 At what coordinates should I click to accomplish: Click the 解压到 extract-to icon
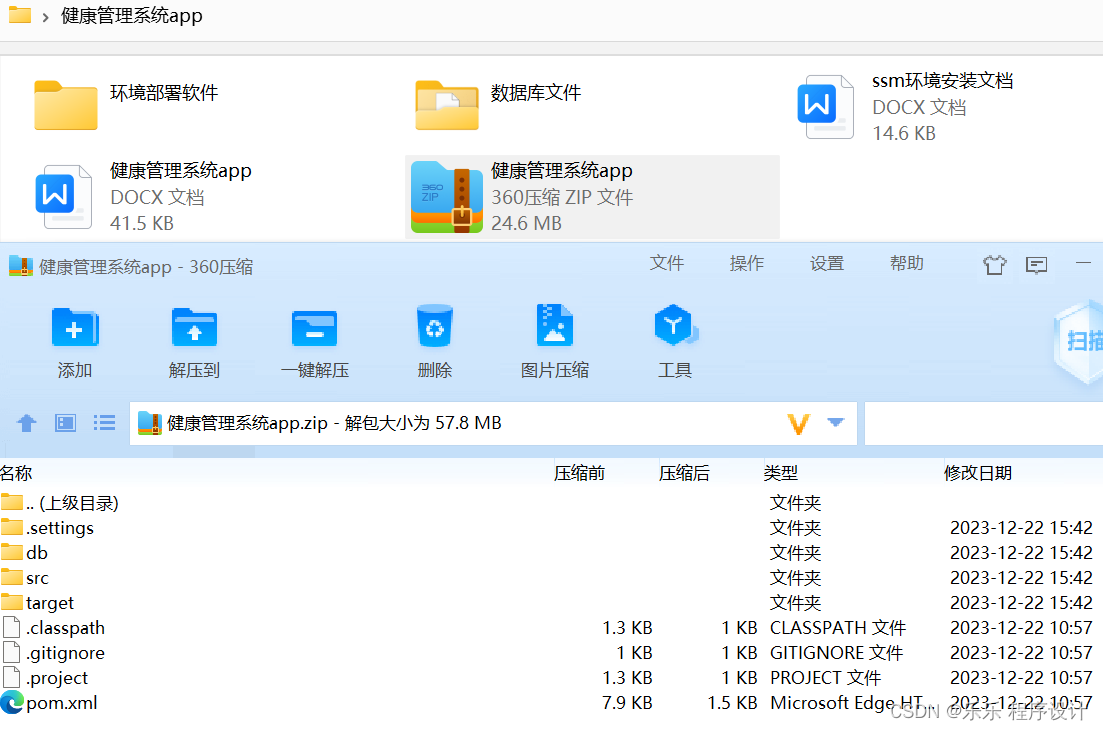(x=194, y=327)
